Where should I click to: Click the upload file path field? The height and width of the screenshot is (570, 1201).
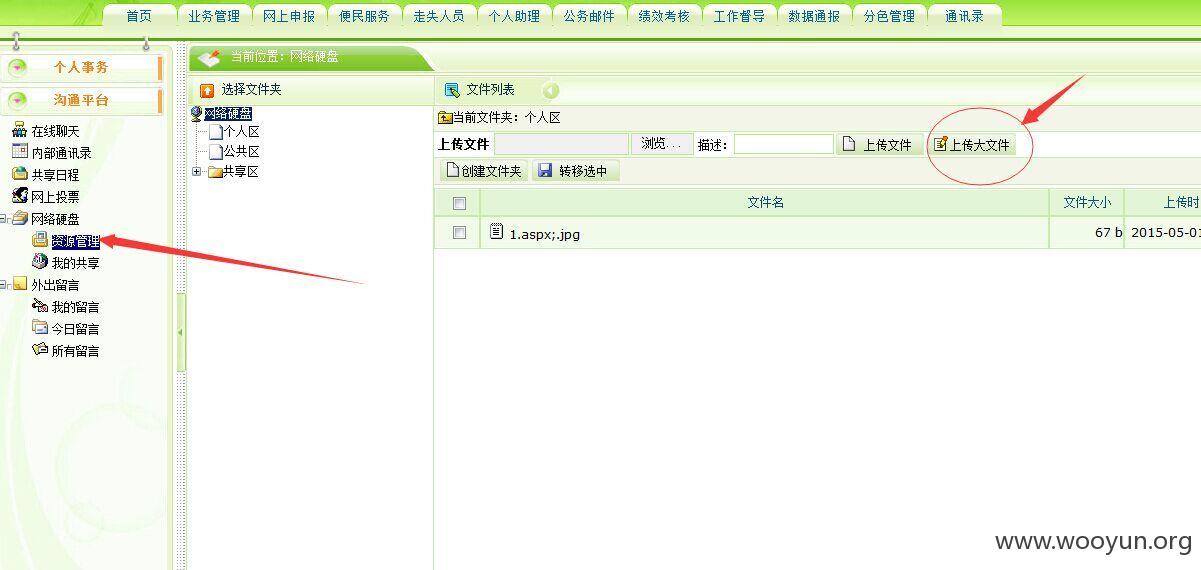click(x=561, y=144)
